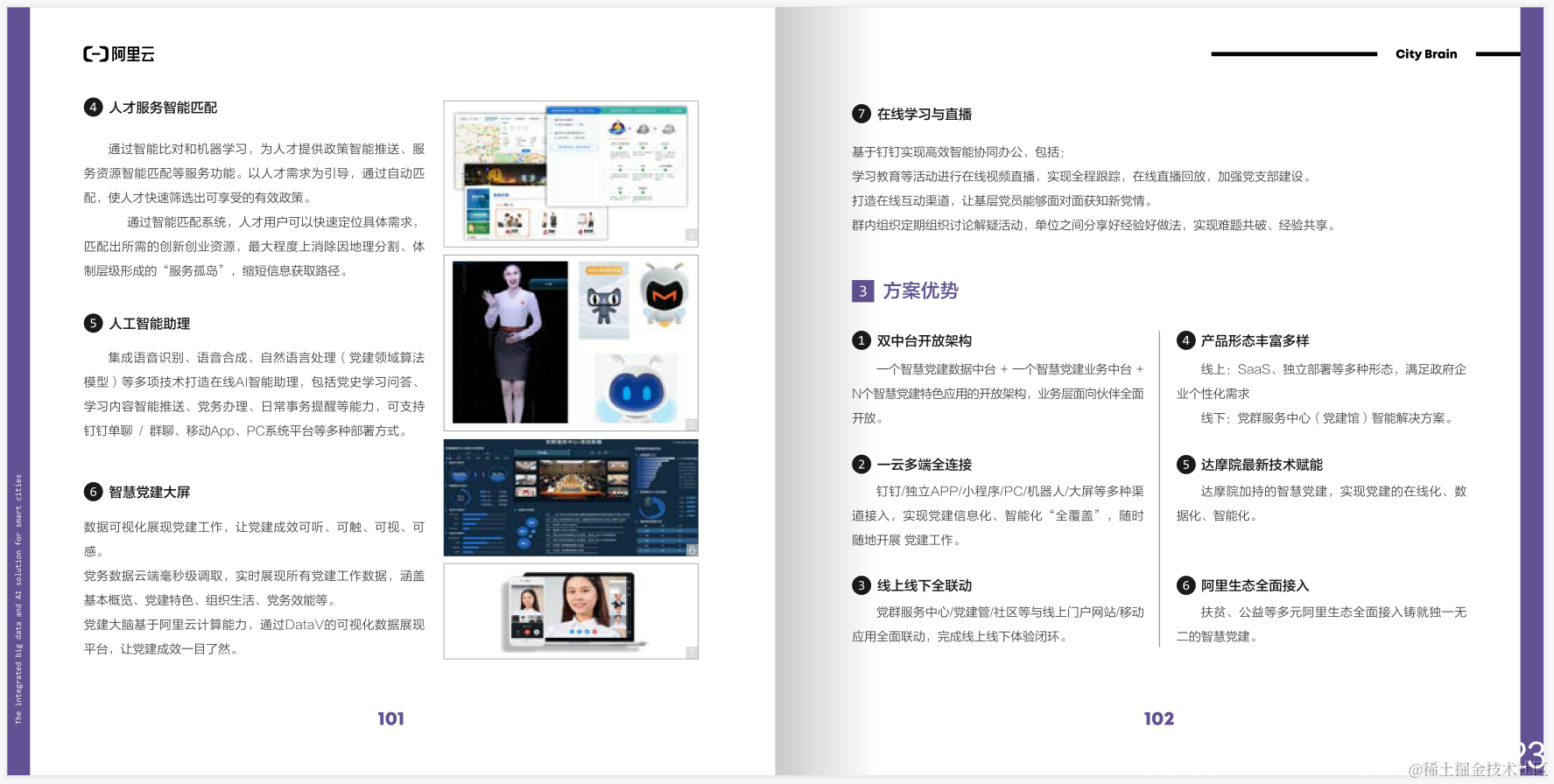Click the heading 阿里生态全面接入
Screen dimensions: 1554x784
pos(1255,586)
